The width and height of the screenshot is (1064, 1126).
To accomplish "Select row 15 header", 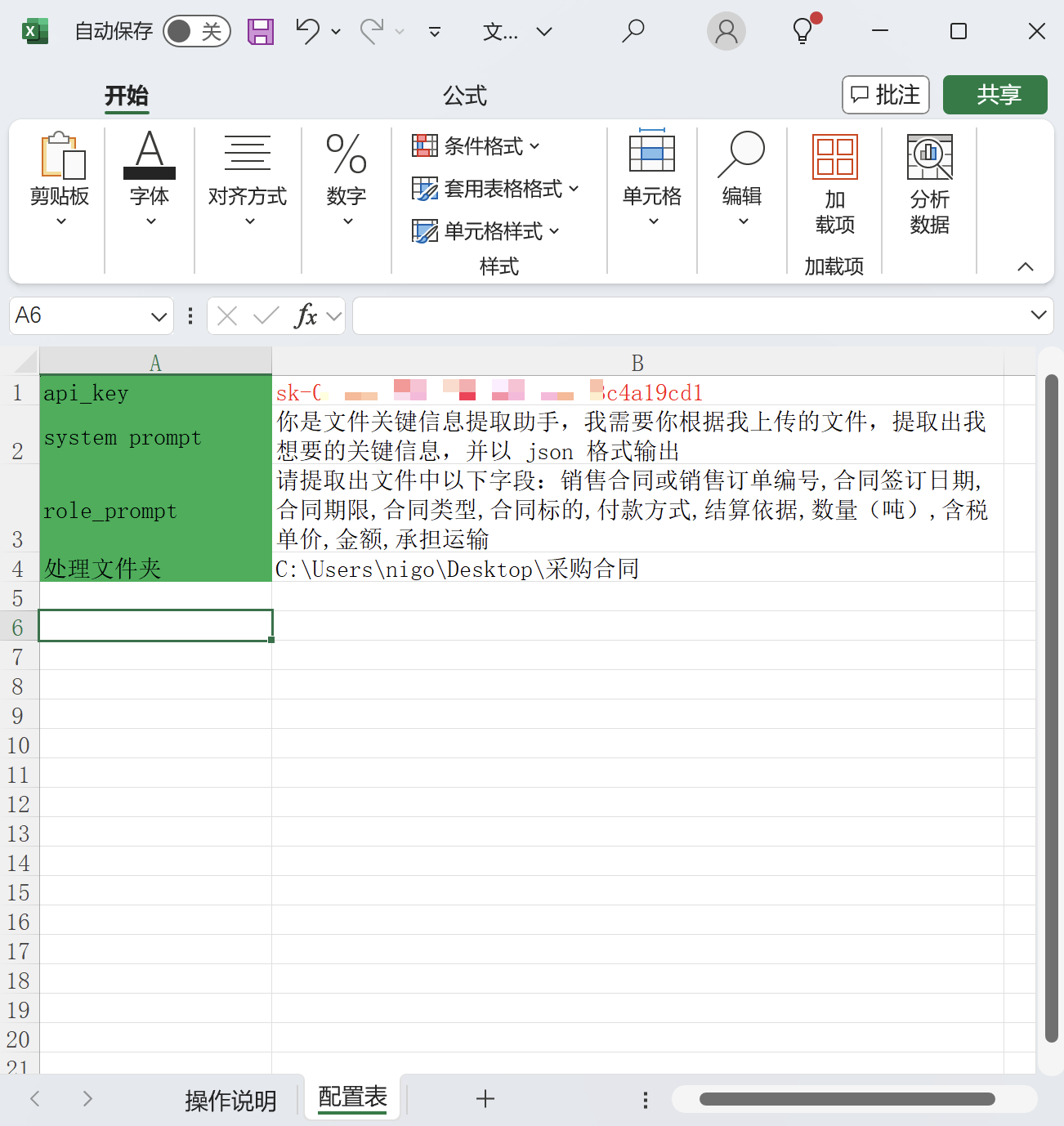I will click(x=19, y=892).
